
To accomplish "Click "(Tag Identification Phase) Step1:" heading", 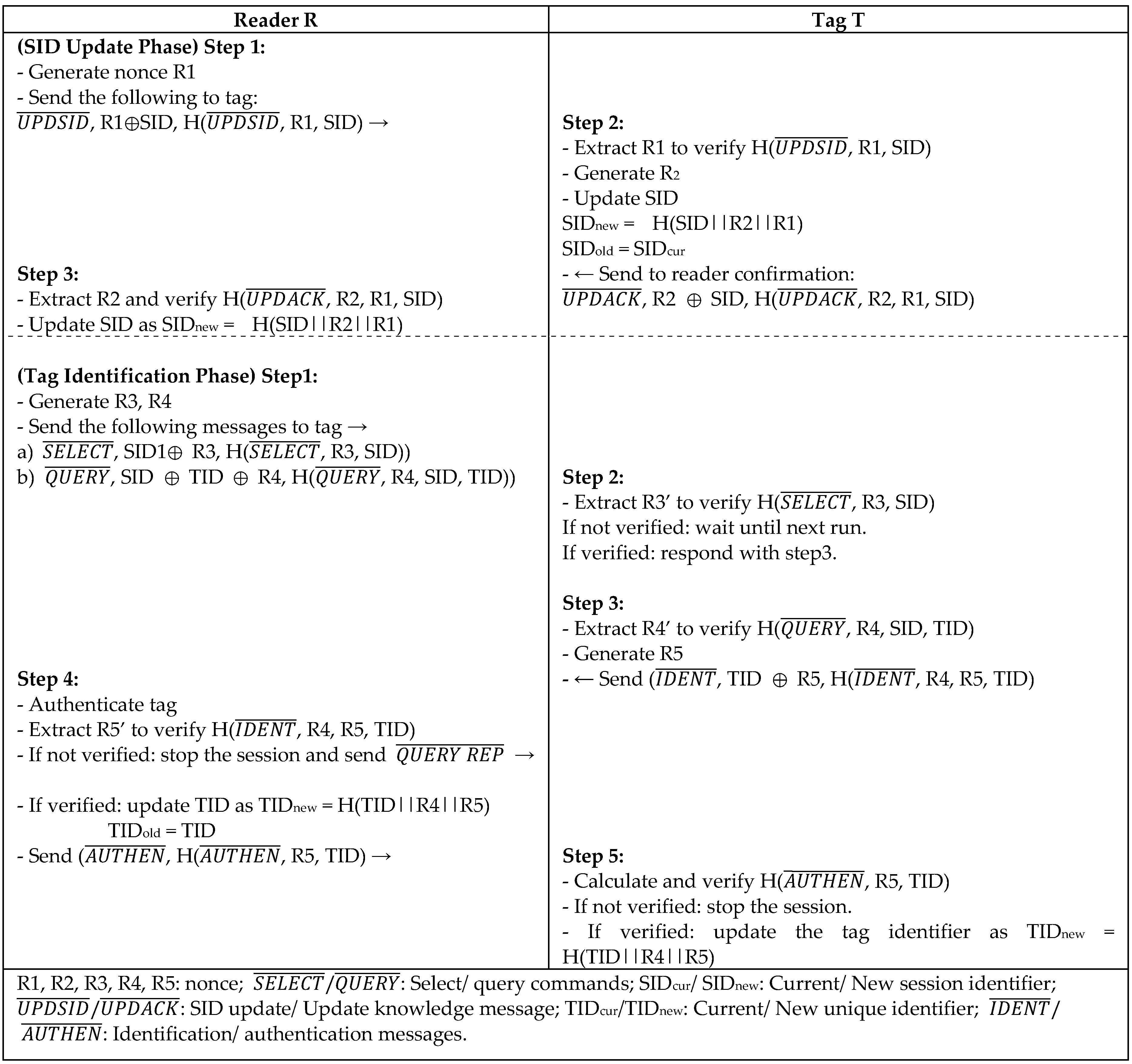I will pos(168,376).
